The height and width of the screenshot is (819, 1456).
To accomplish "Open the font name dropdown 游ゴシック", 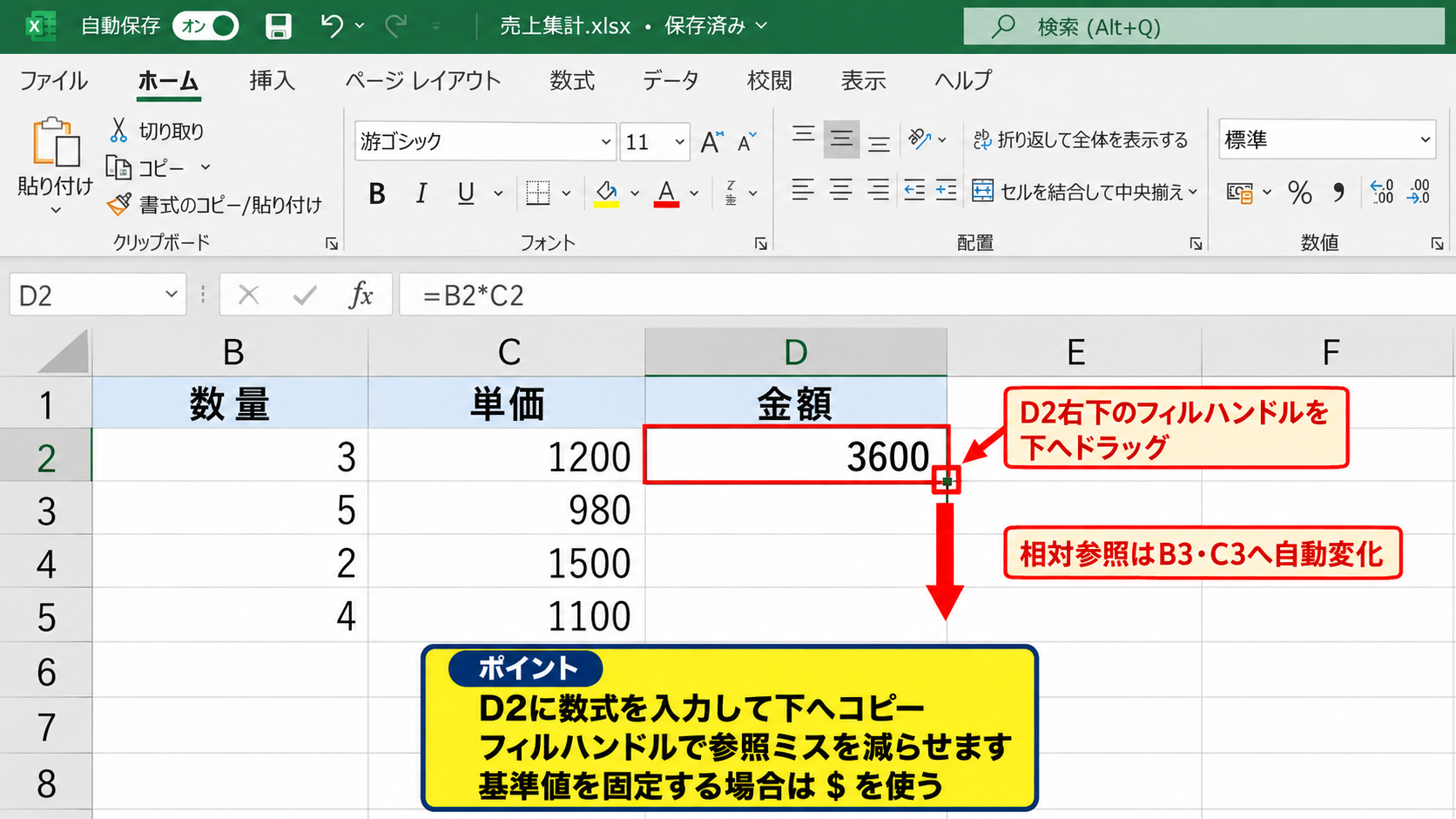I will pyautogui.click(x=606, y=142).
